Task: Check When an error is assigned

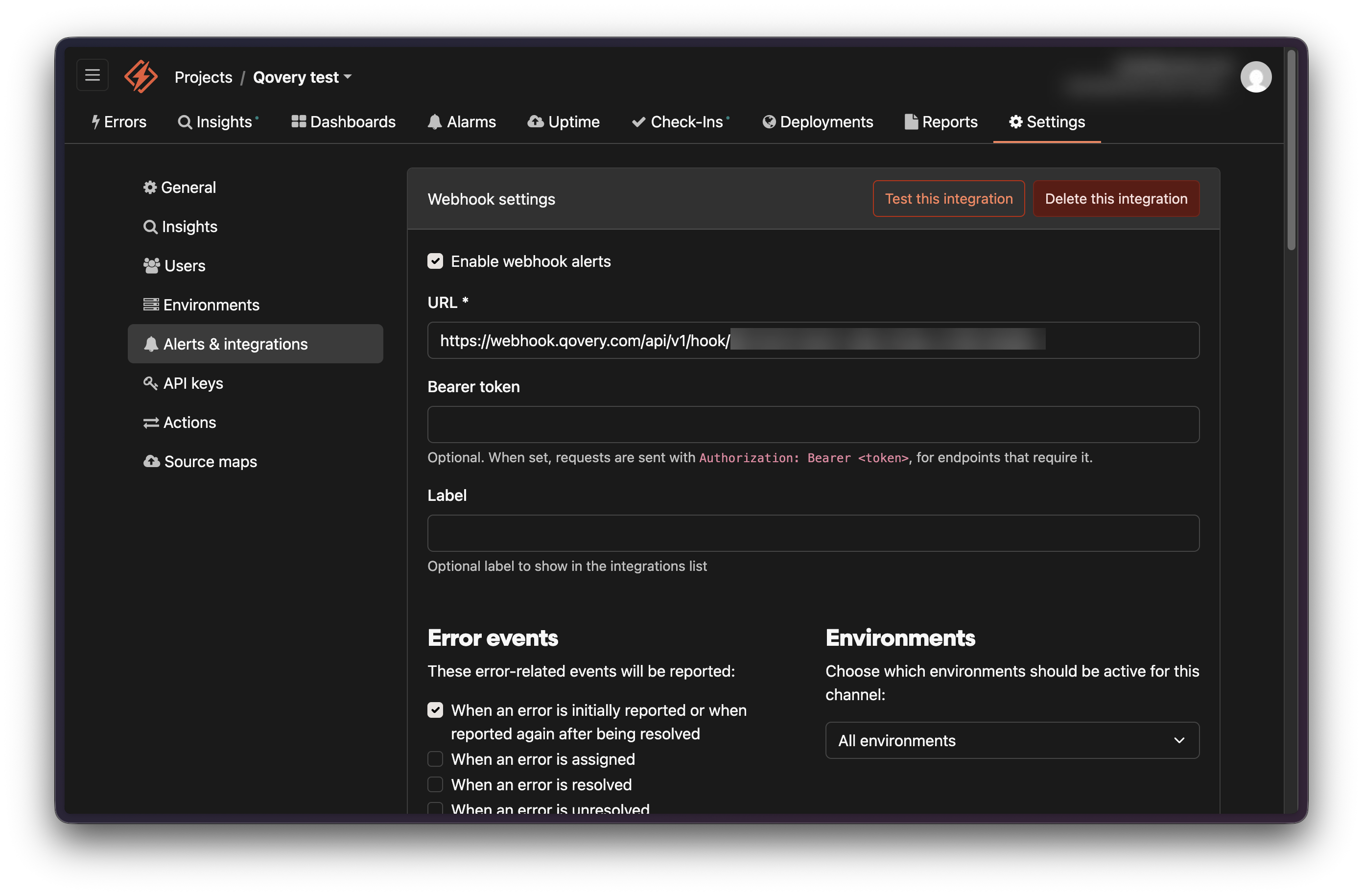Action: click(435, 759)
